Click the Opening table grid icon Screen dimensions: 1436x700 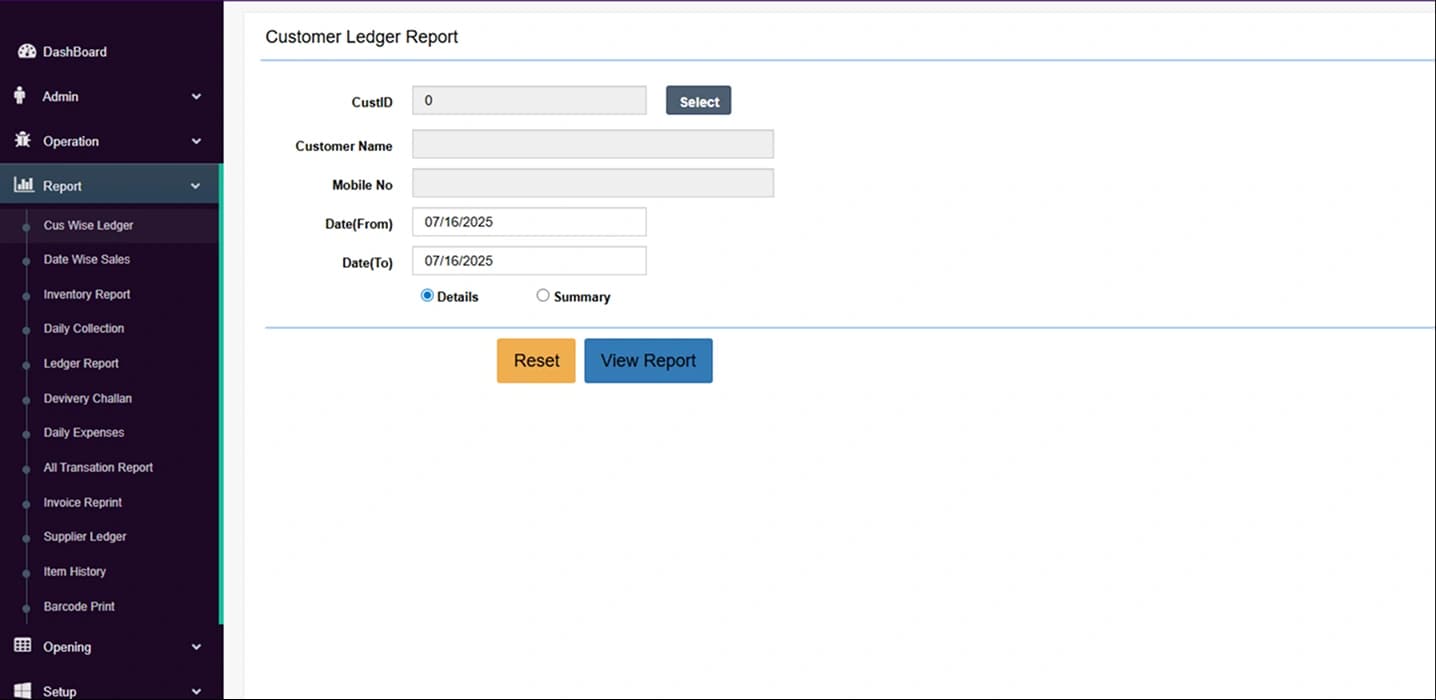(23, 646)
